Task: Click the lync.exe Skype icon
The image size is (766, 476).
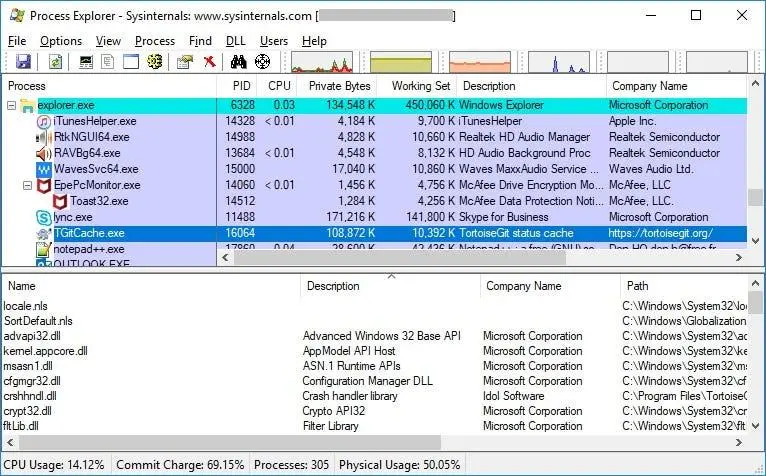Action: pos(44,217)
